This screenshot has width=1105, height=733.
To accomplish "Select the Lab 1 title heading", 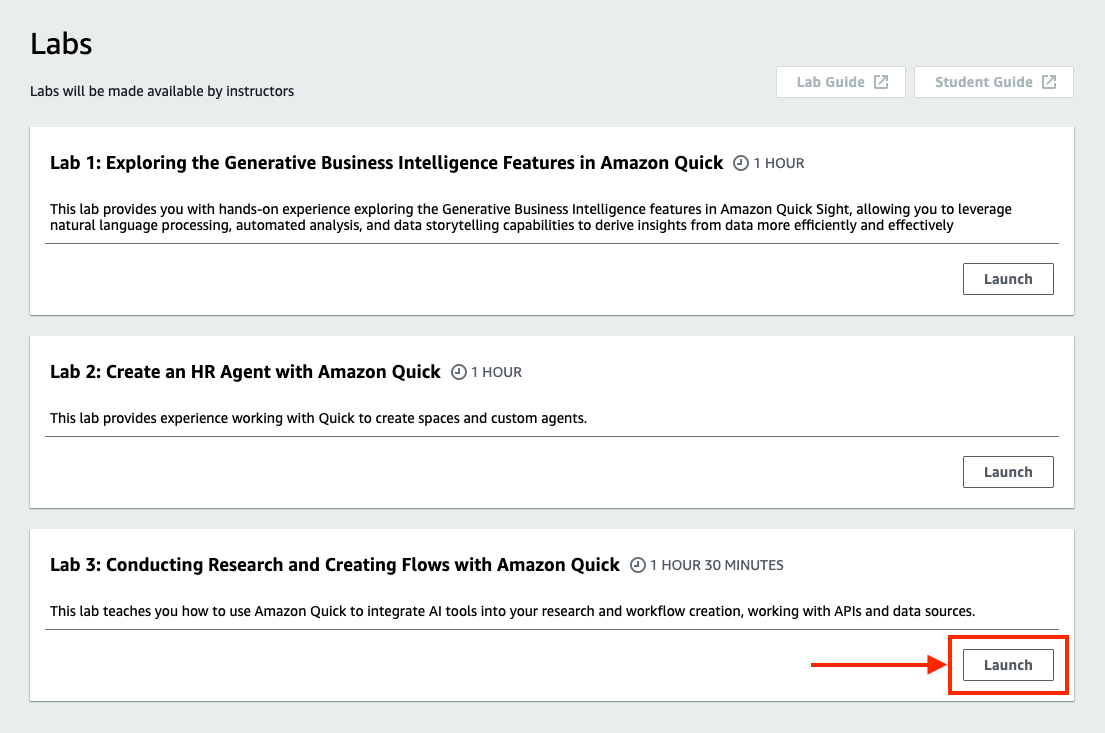I will pos(386,163).
